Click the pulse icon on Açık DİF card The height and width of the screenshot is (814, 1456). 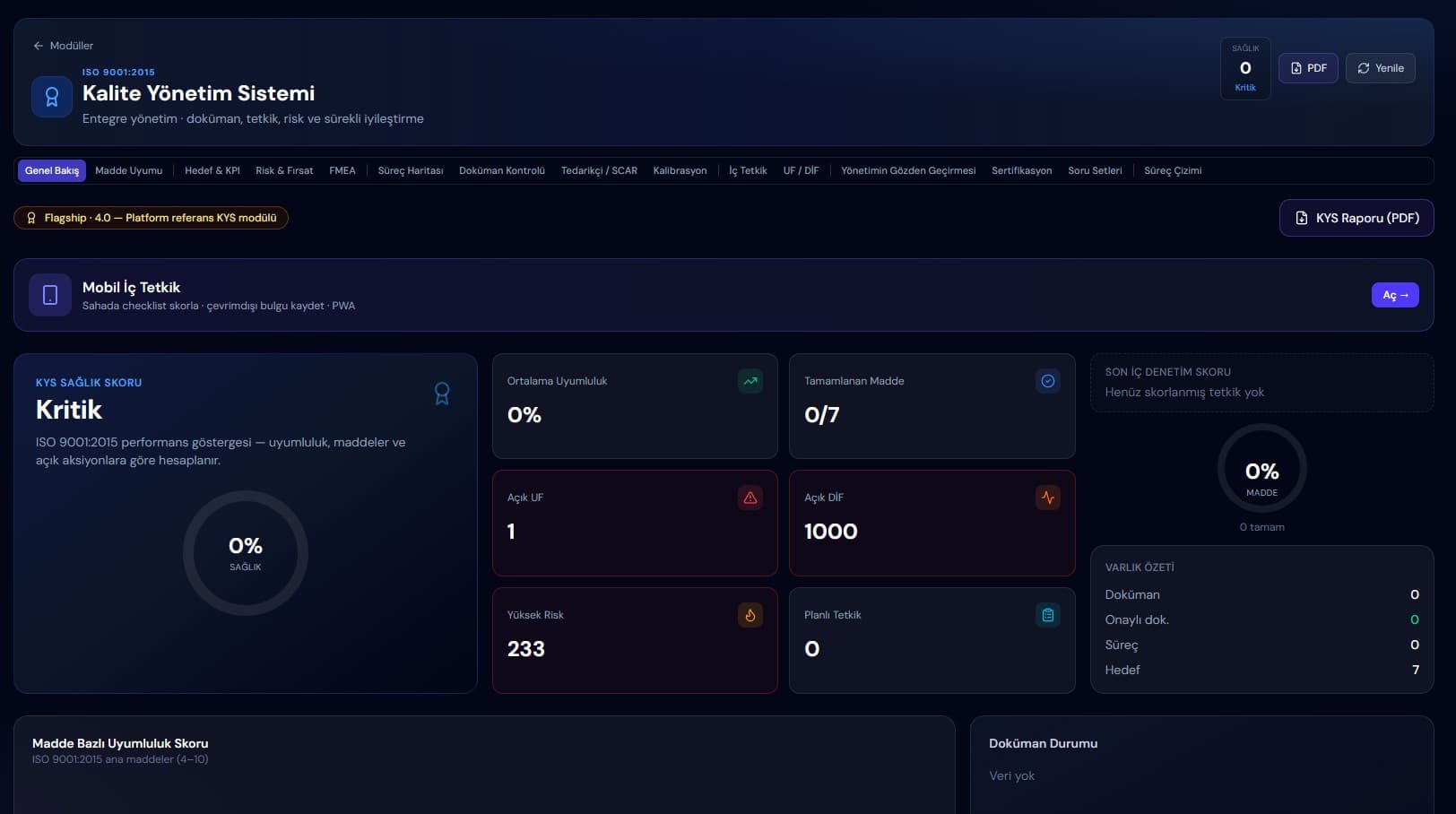[1047, 498]
